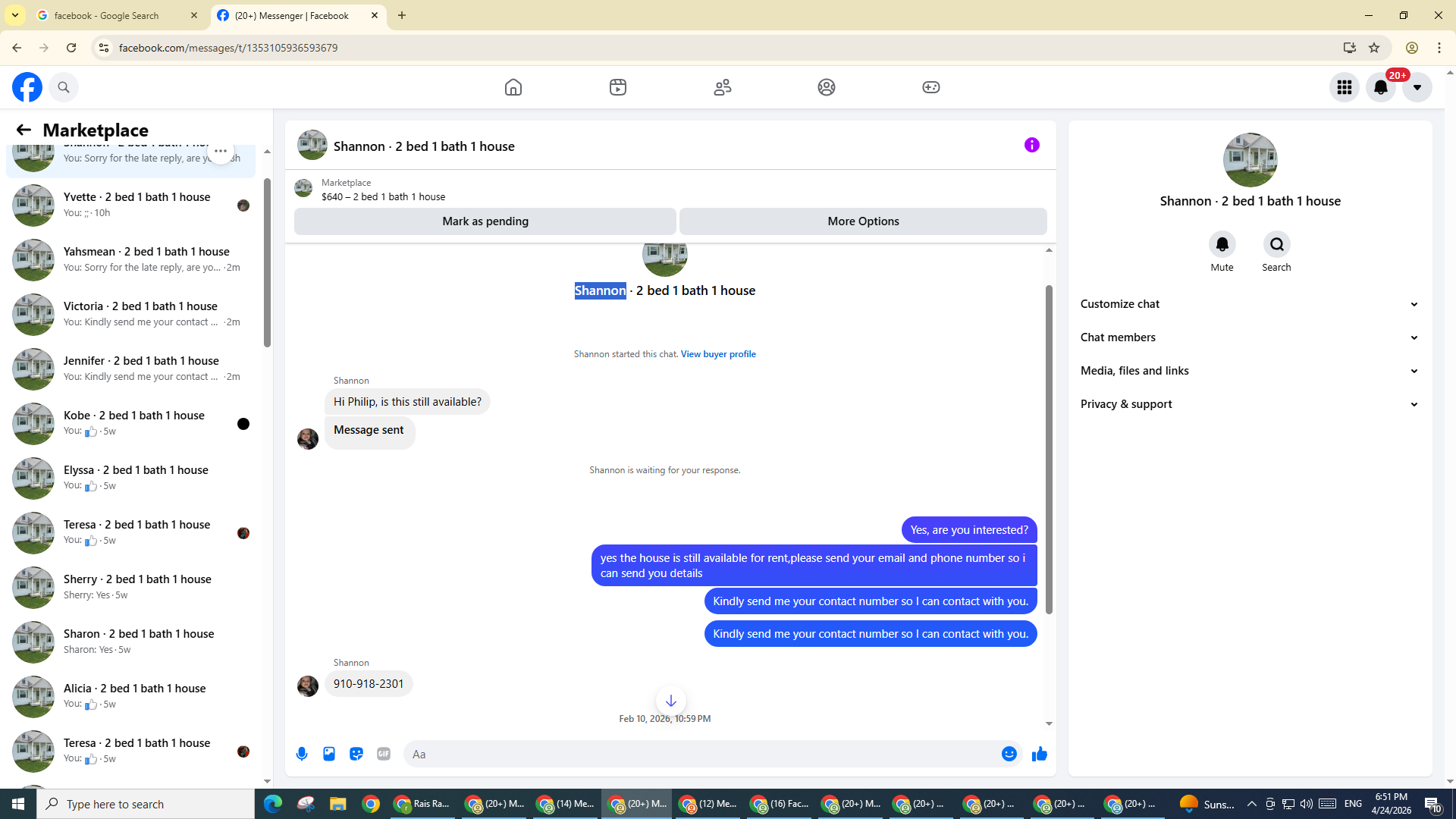Expand Privacy & support section
1456x819 pixels.
coord(1249,404)
